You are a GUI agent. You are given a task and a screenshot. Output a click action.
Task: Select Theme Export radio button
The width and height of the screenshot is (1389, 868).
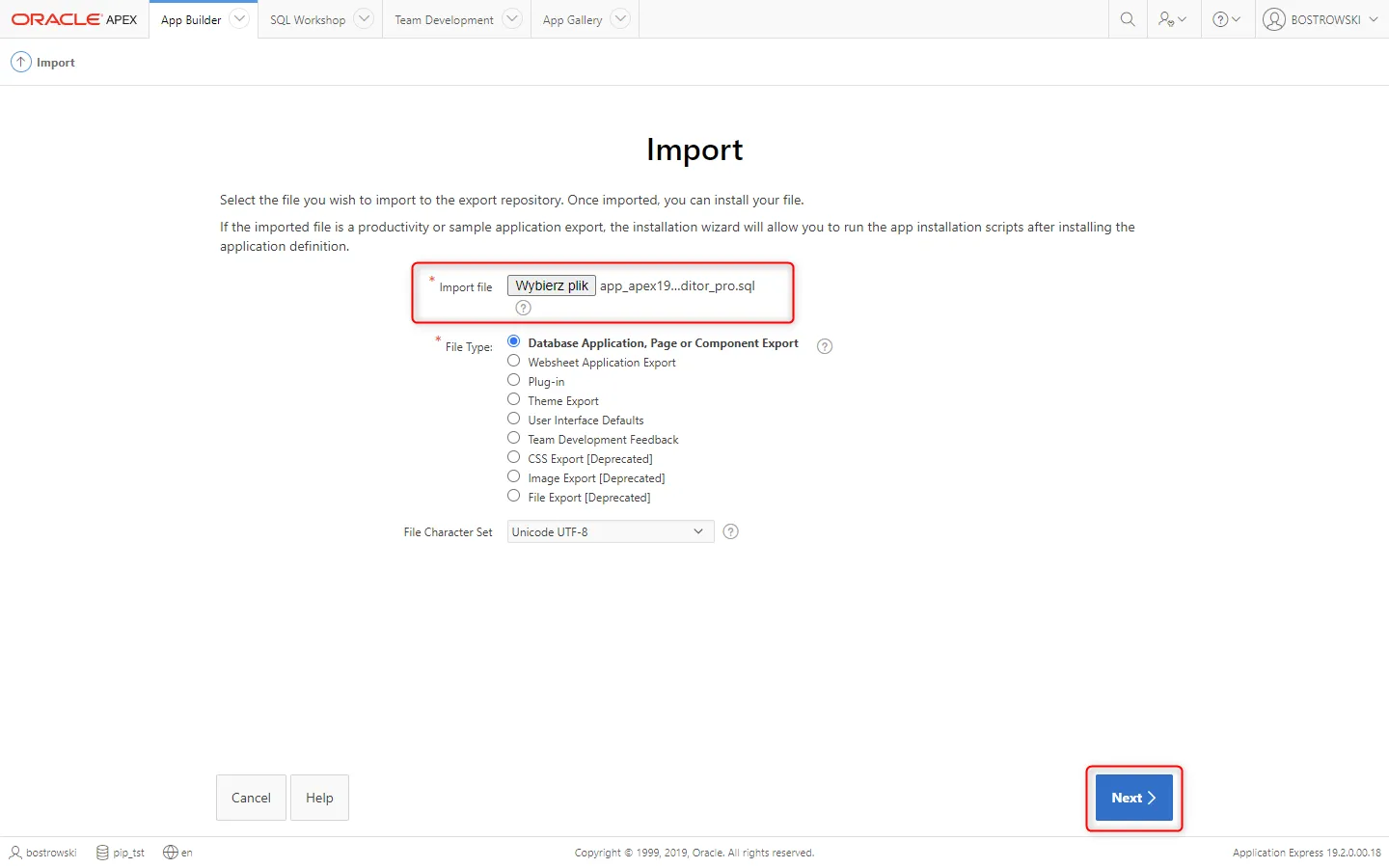pyautogui.click(x=514, y=399)
